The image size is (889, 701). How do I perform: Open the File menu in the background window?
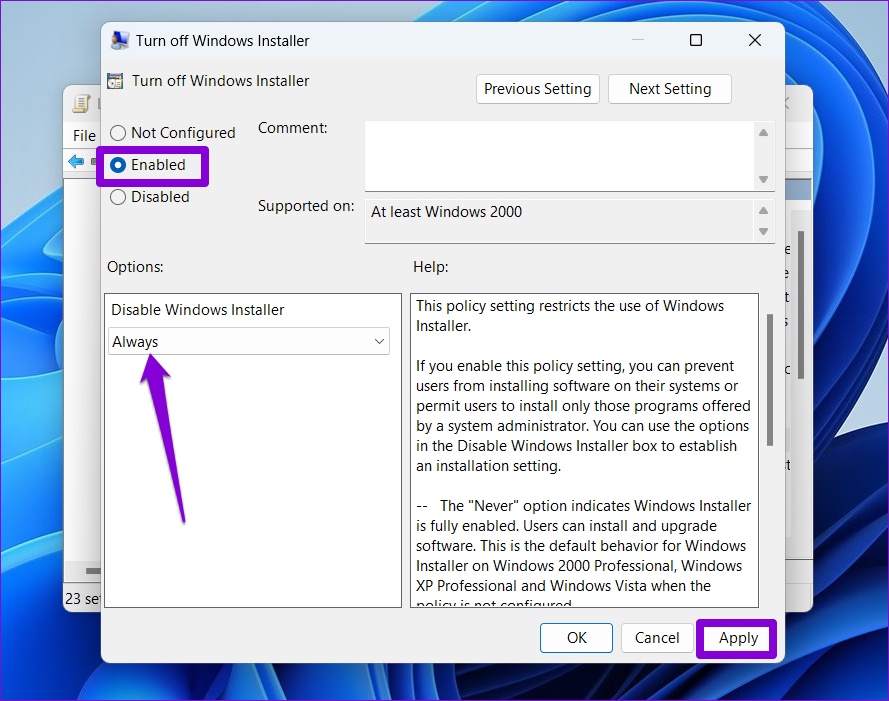84,136
